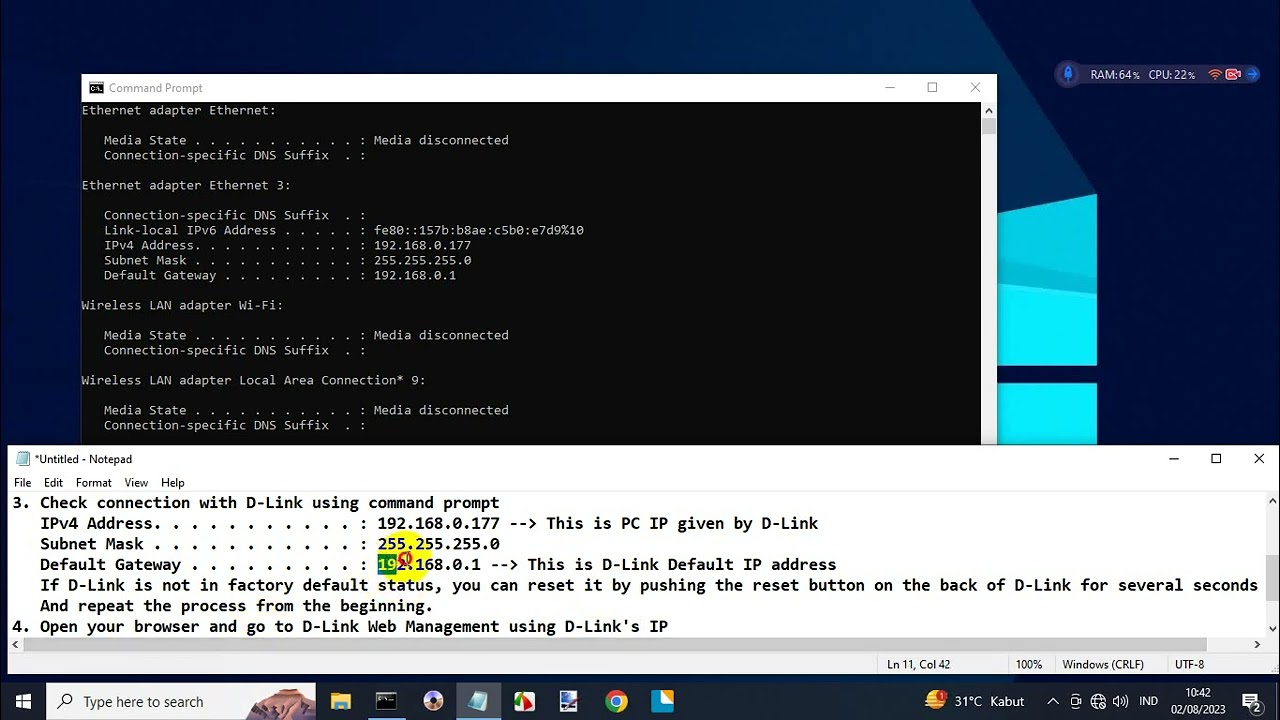Image resolution: width=1280 pixels, height=720 pixels.
Task: Click '100%' zoom level in Notepad status bar
Action: (x=1029, y=664)
